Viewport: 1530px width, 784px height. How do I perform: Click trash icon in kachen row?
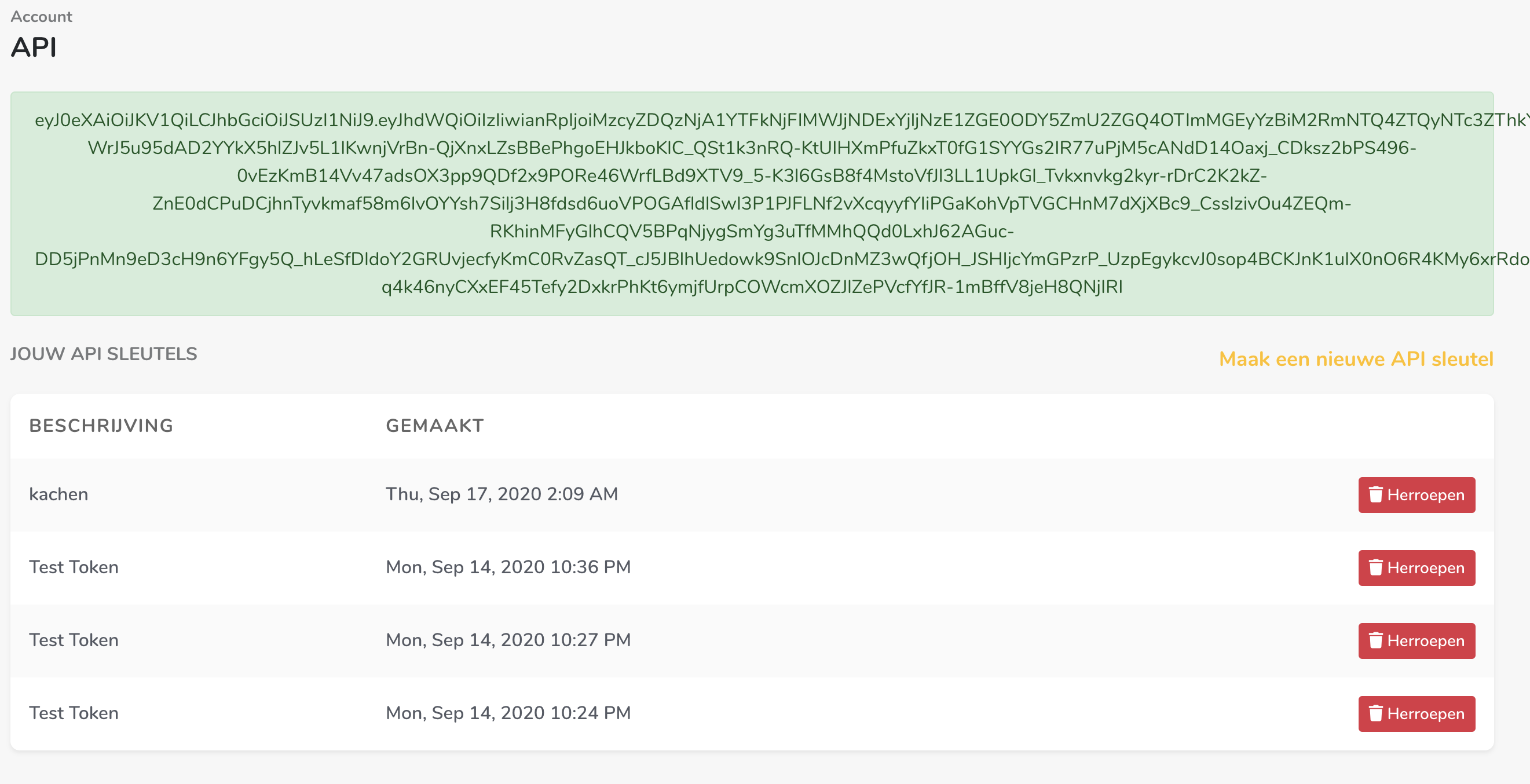click(1375, 494)
